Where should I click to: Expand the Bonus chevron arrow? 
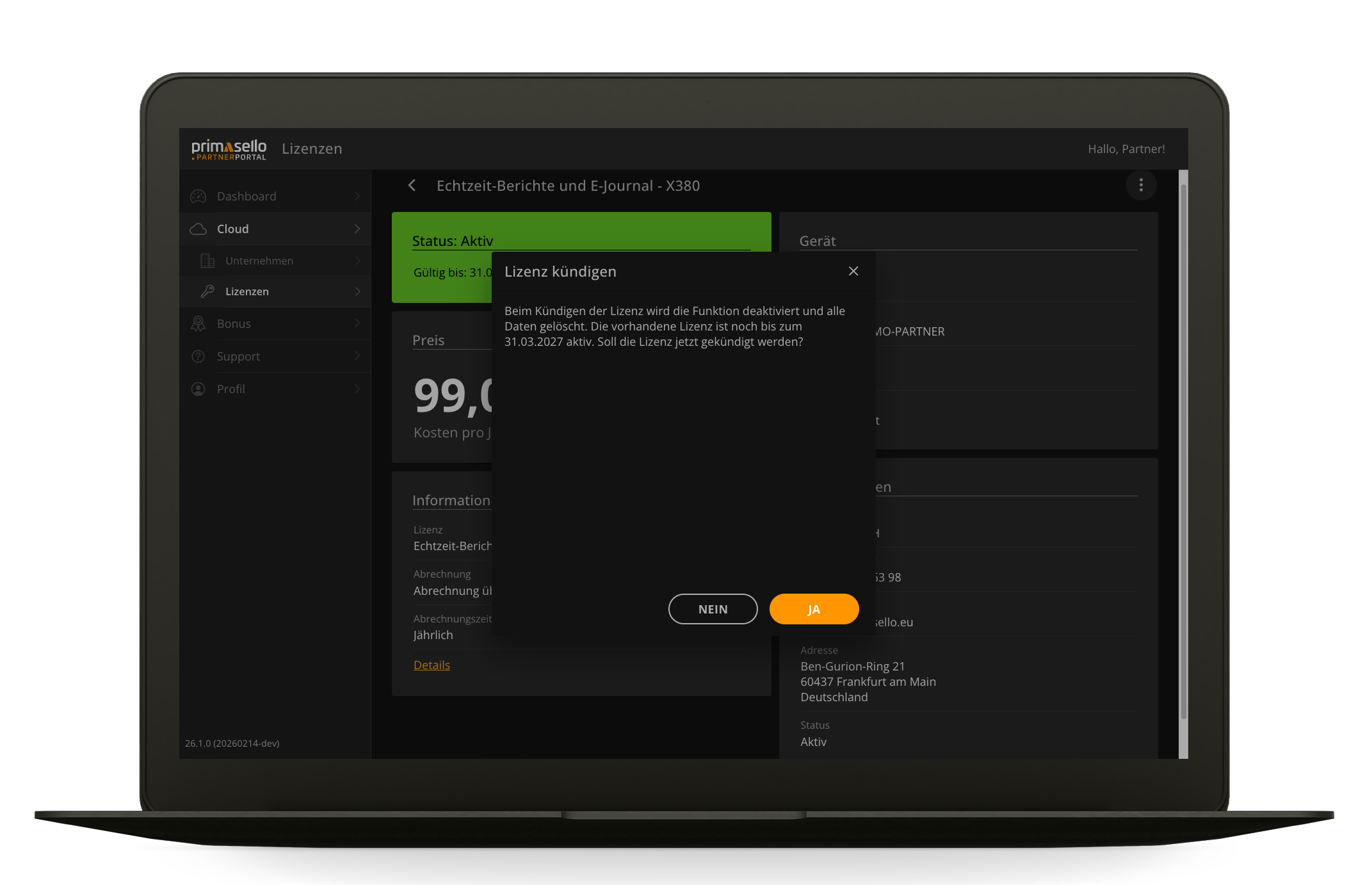click(357, 324)
